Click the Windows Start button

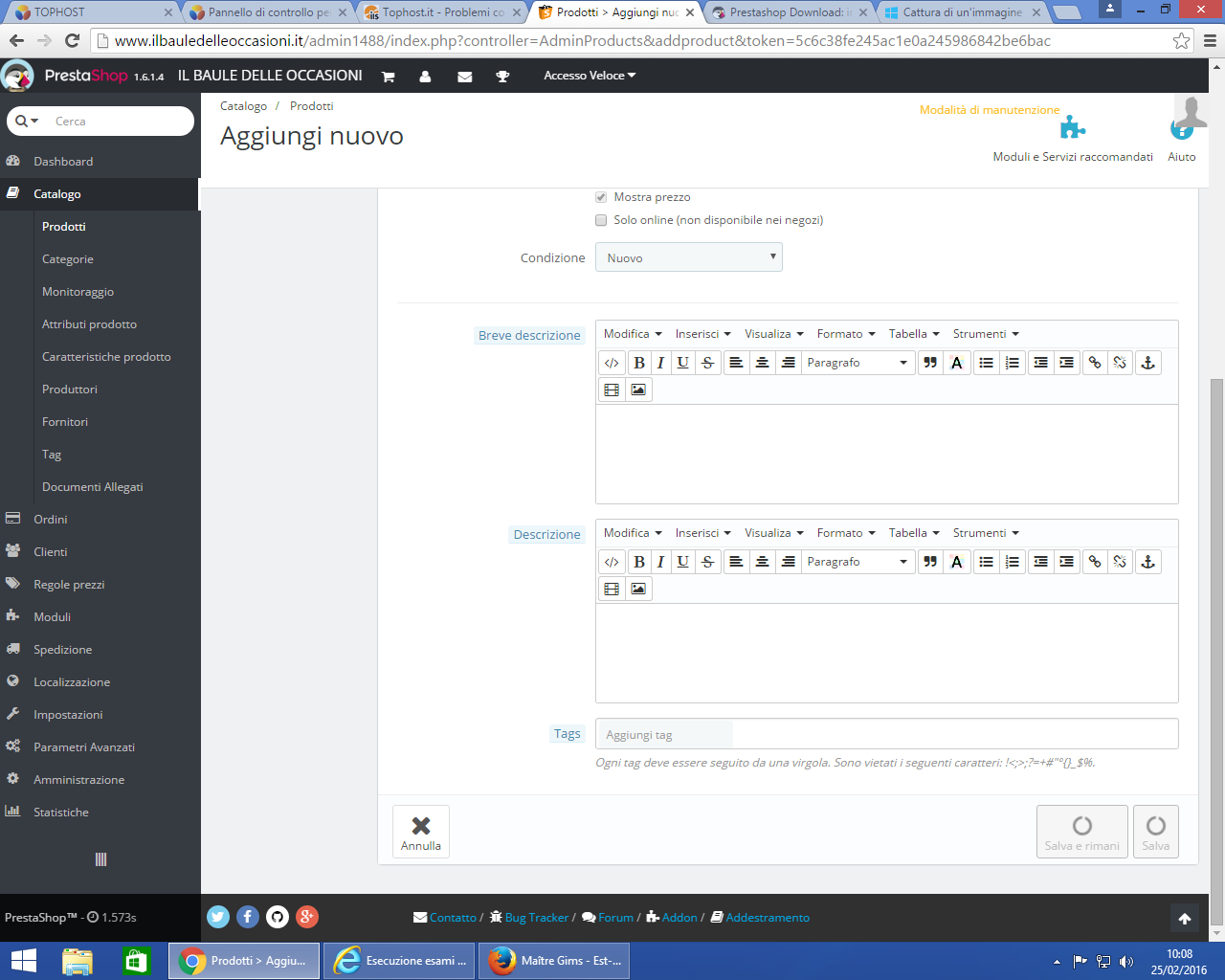coord(24,961)
